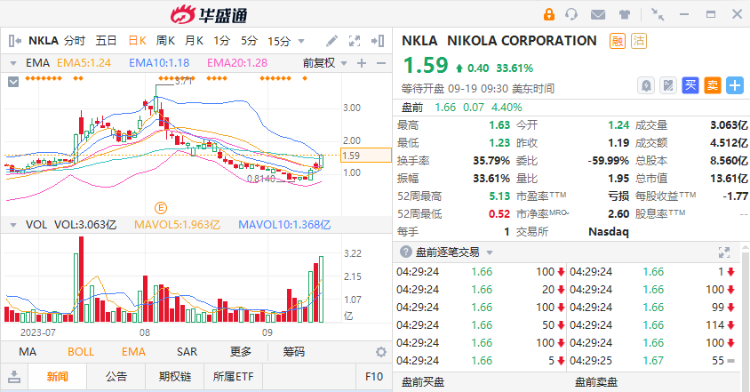Viewport: 750px width, 392px height.
Task: Toggle the SAR indicator
Action: point(187,352)
